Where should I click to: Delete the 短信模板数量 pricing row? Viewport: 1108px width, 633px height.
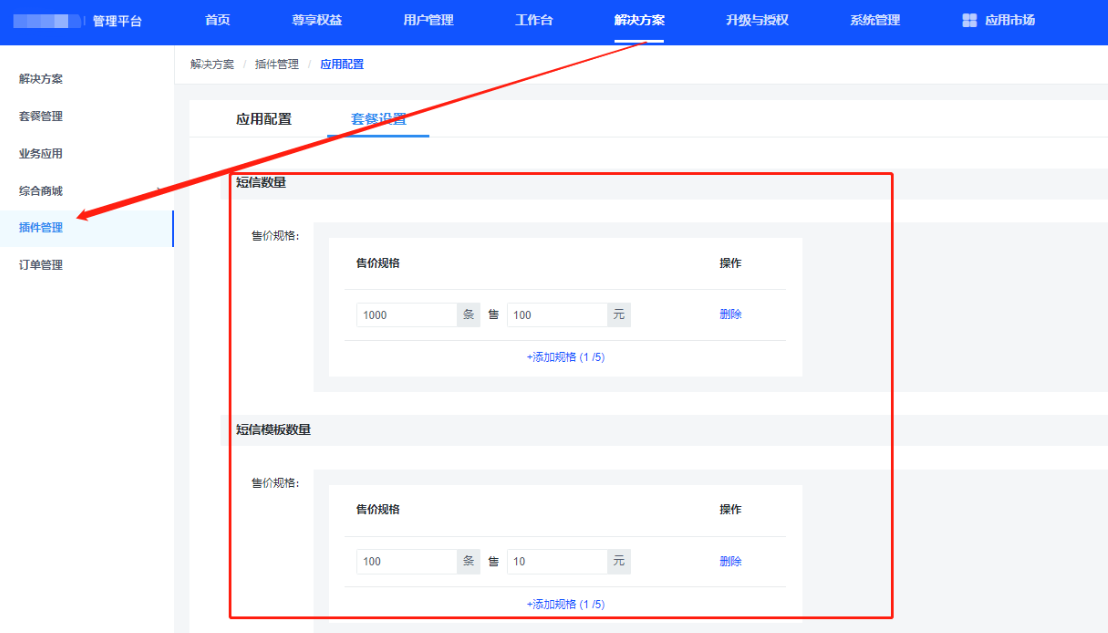[x=730, y=561]
